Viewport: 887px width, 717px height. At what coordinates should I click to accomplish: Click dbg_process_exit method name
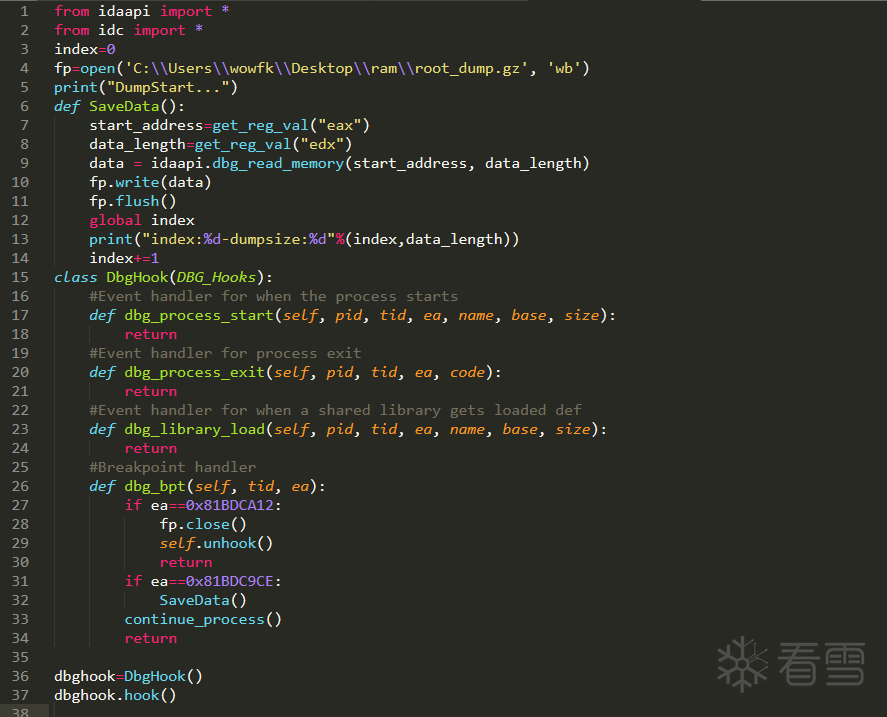tap(195, 372)
